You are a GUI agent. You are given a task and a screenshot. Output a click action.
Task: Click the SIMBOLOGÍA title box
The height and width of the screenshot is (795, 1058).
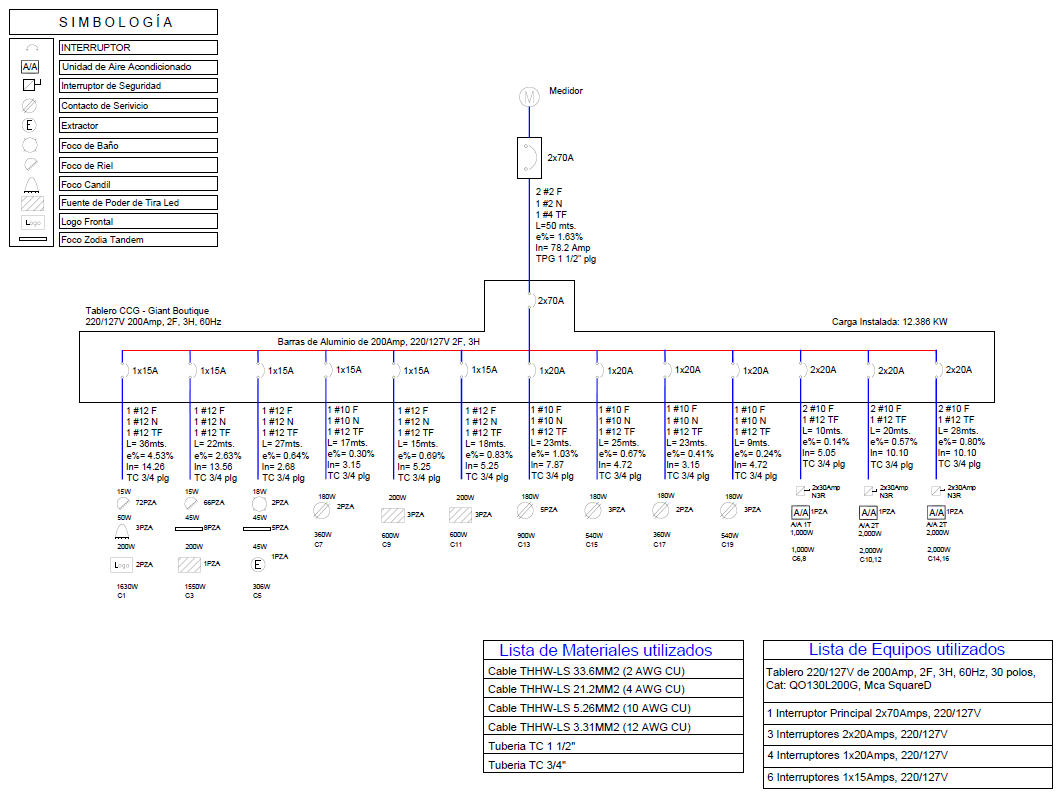pos(114,22)
